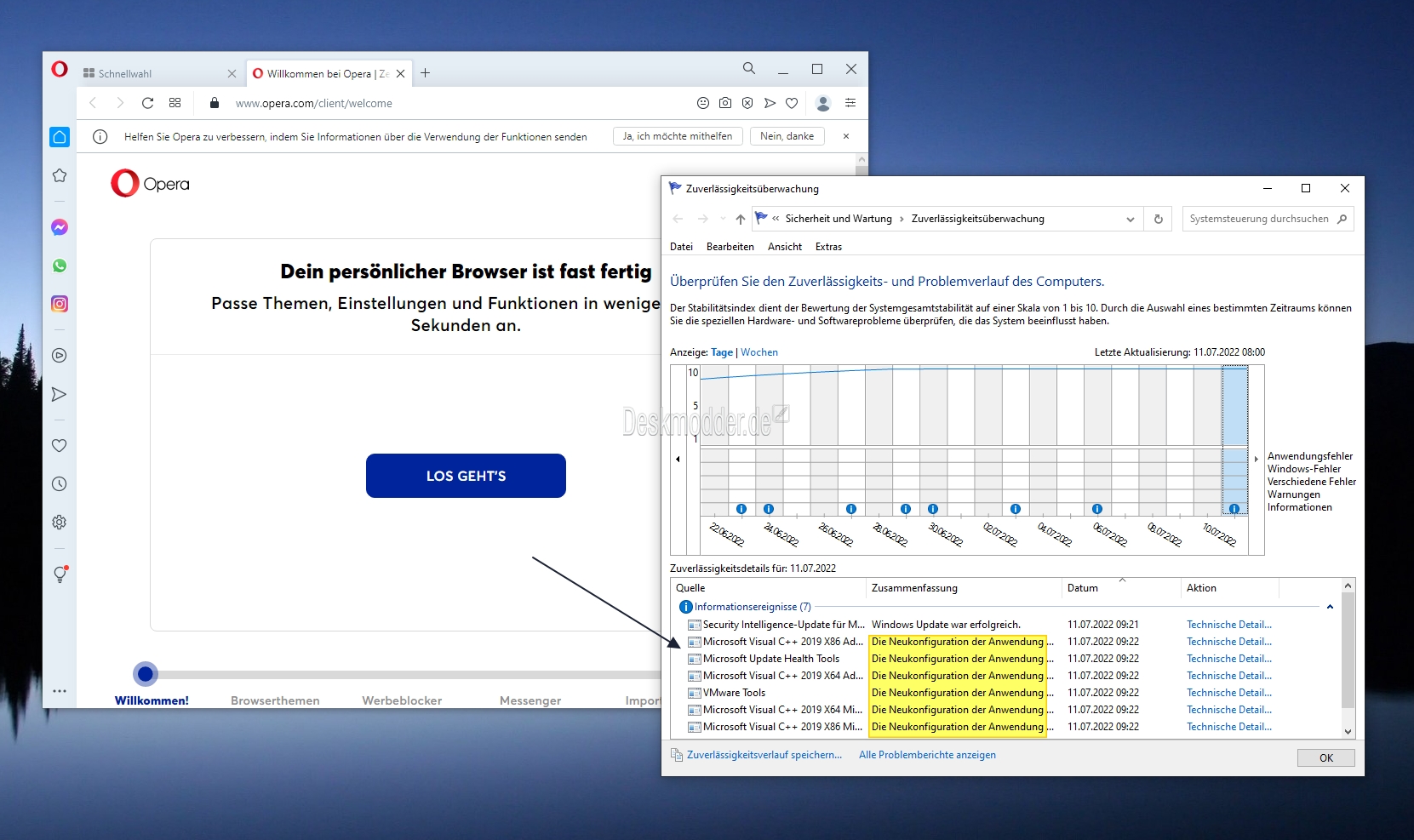The image size is (1414, 840).
Task: Open Instagram in Opera sidebar
Action: 60,304
